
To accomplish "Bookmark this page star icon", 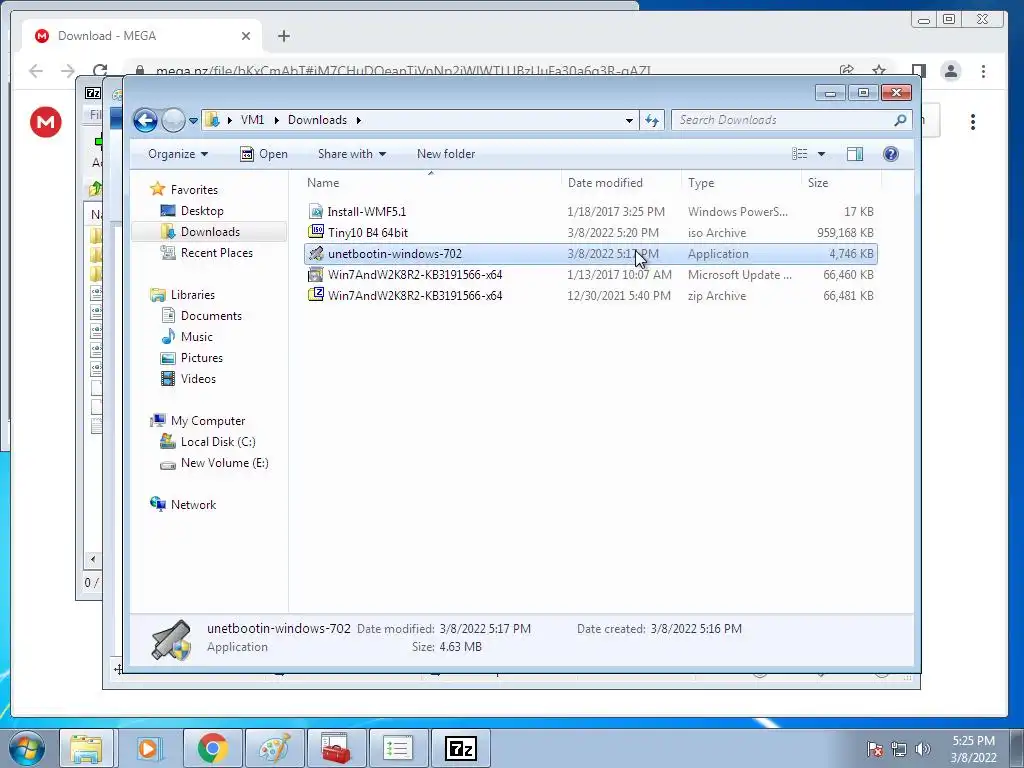I will click(x=879, y=71).
